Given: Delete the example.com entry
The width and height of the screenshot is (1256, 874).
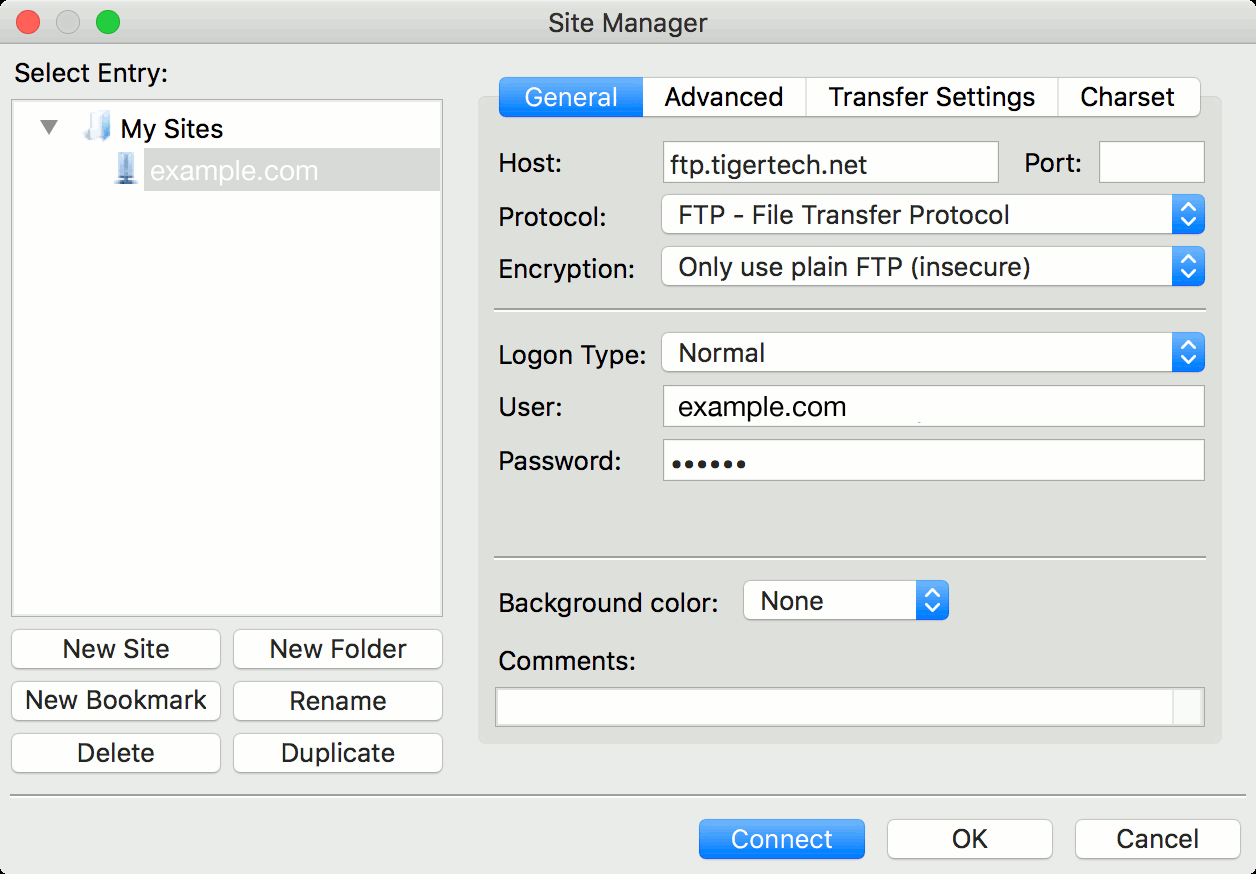Looking at the screenshot, I should (115, 753).
